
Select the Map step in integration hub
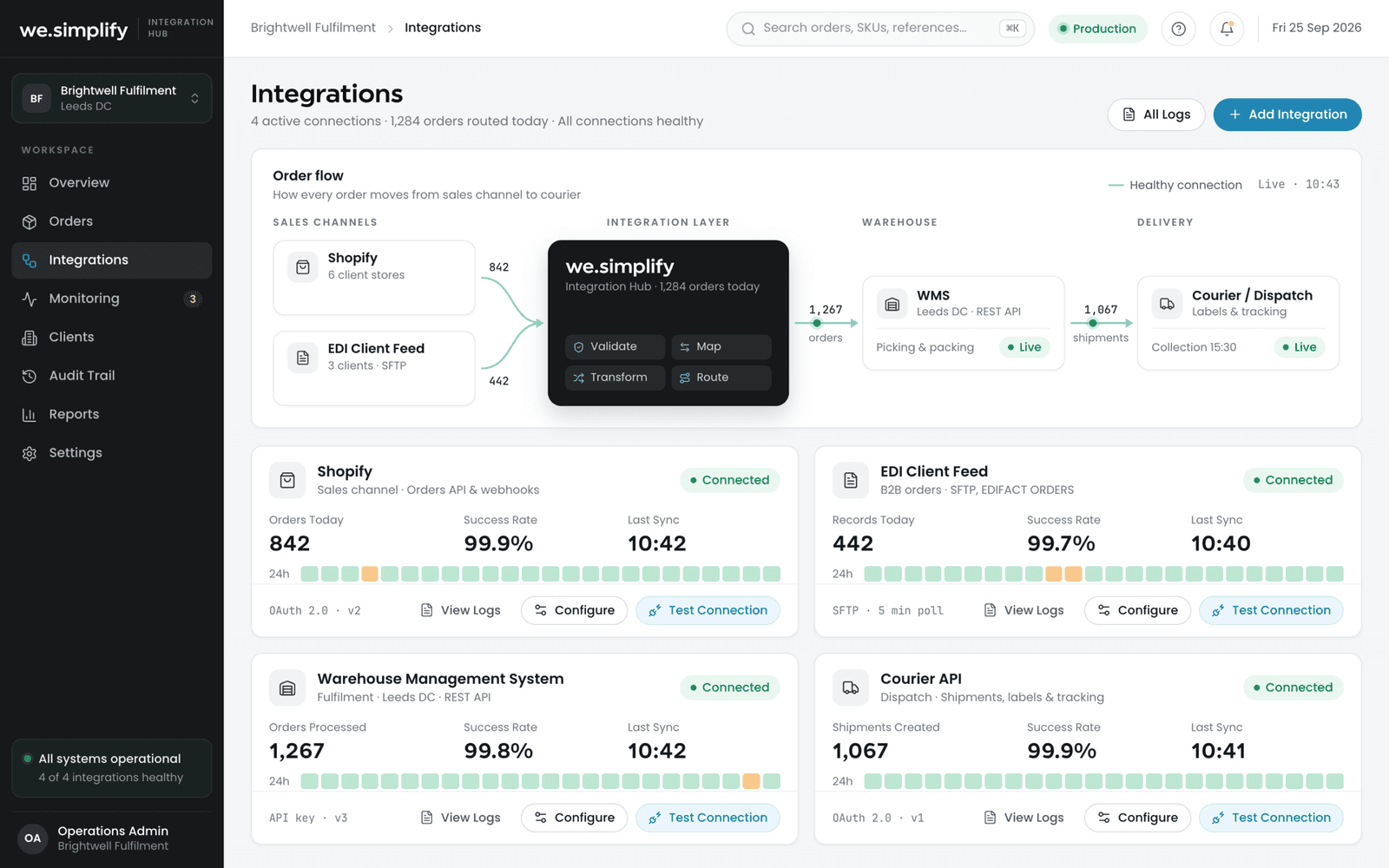click(721, 346)
